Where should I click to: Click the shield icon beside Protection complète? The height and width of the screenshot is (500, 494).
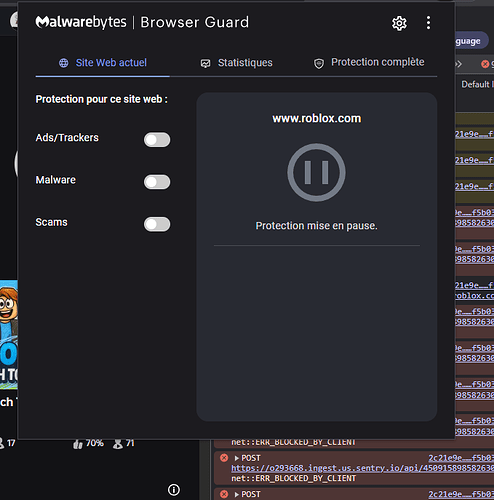coord(319,63)
